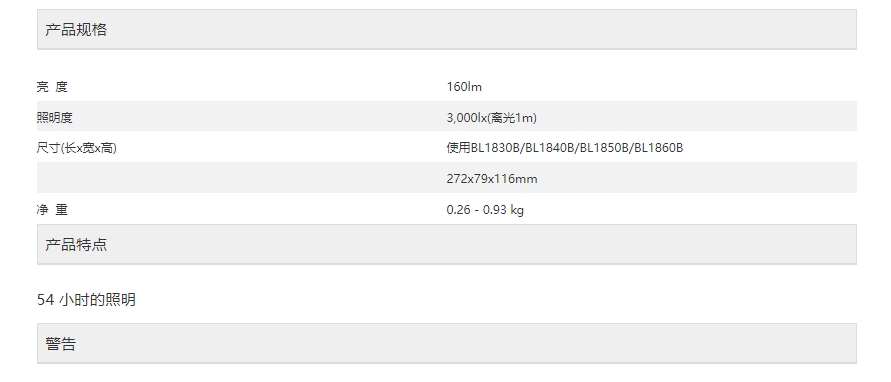Expand the 产品规格 section header
The height and width of the screenshot is (382, 891).
(447, 30)
